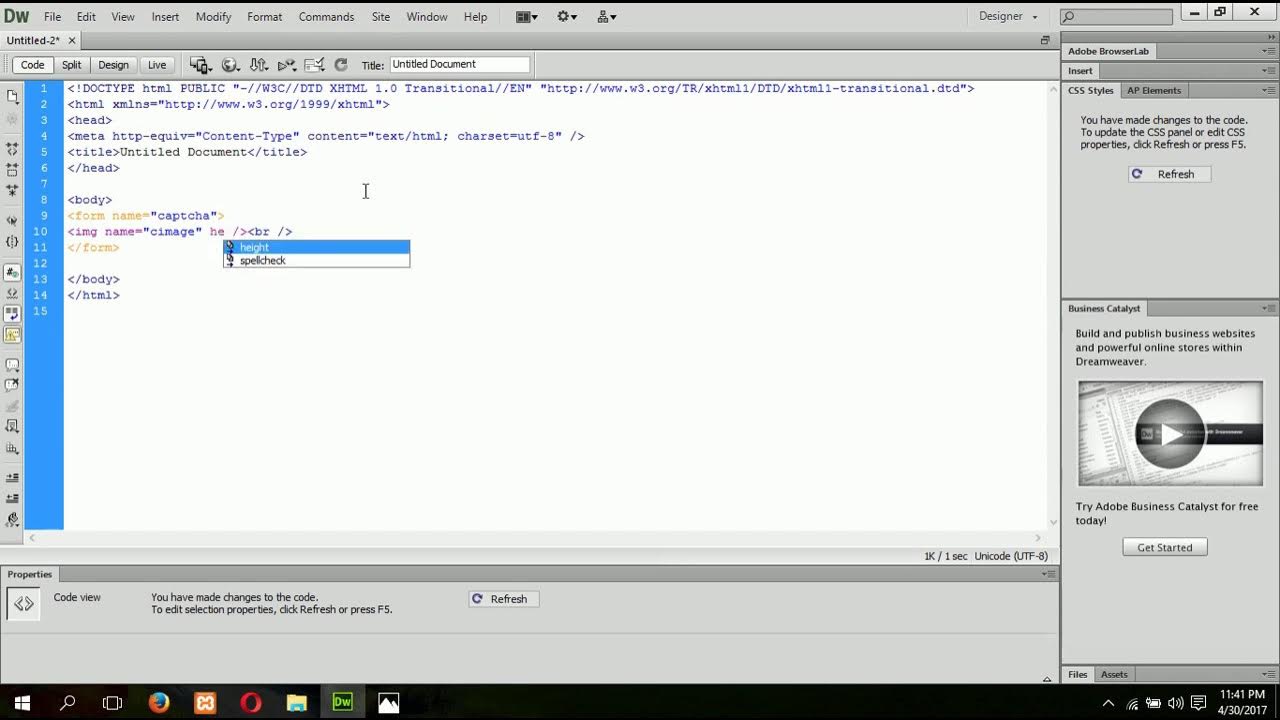Click Preview in browser globe icon
Viewport: 1280px width, 720px height.
coord(230,65)
